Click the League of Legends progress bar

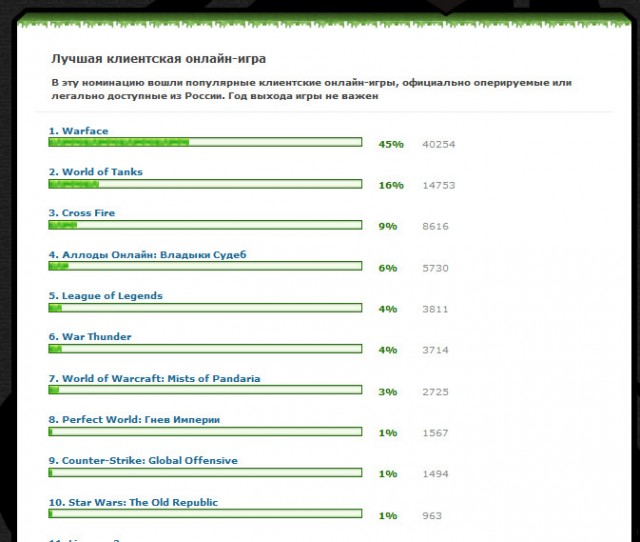(x=205, y=308)
